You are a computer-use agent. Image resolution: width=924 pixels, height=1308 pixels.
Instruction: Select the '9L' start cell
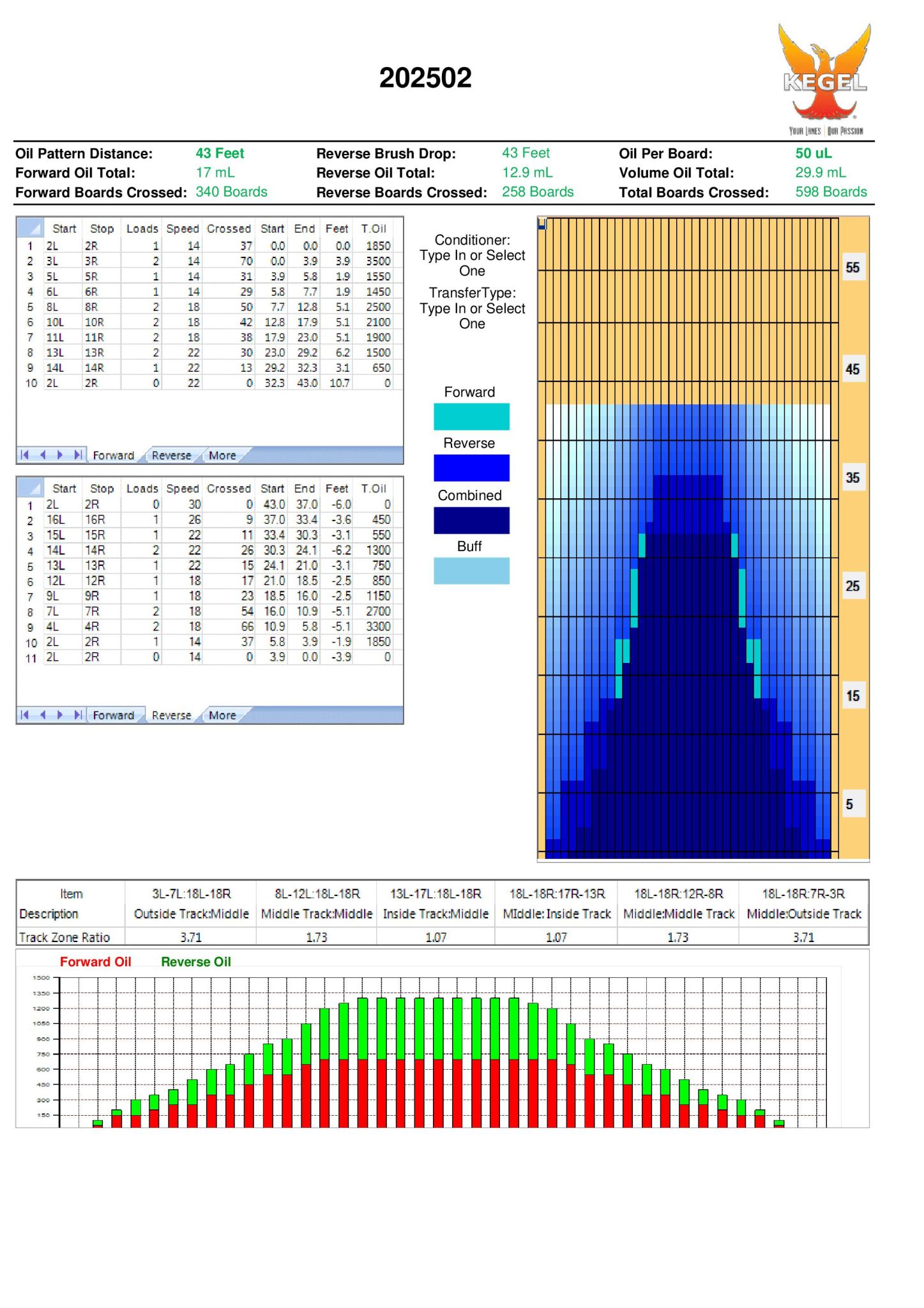pos(63,596)
